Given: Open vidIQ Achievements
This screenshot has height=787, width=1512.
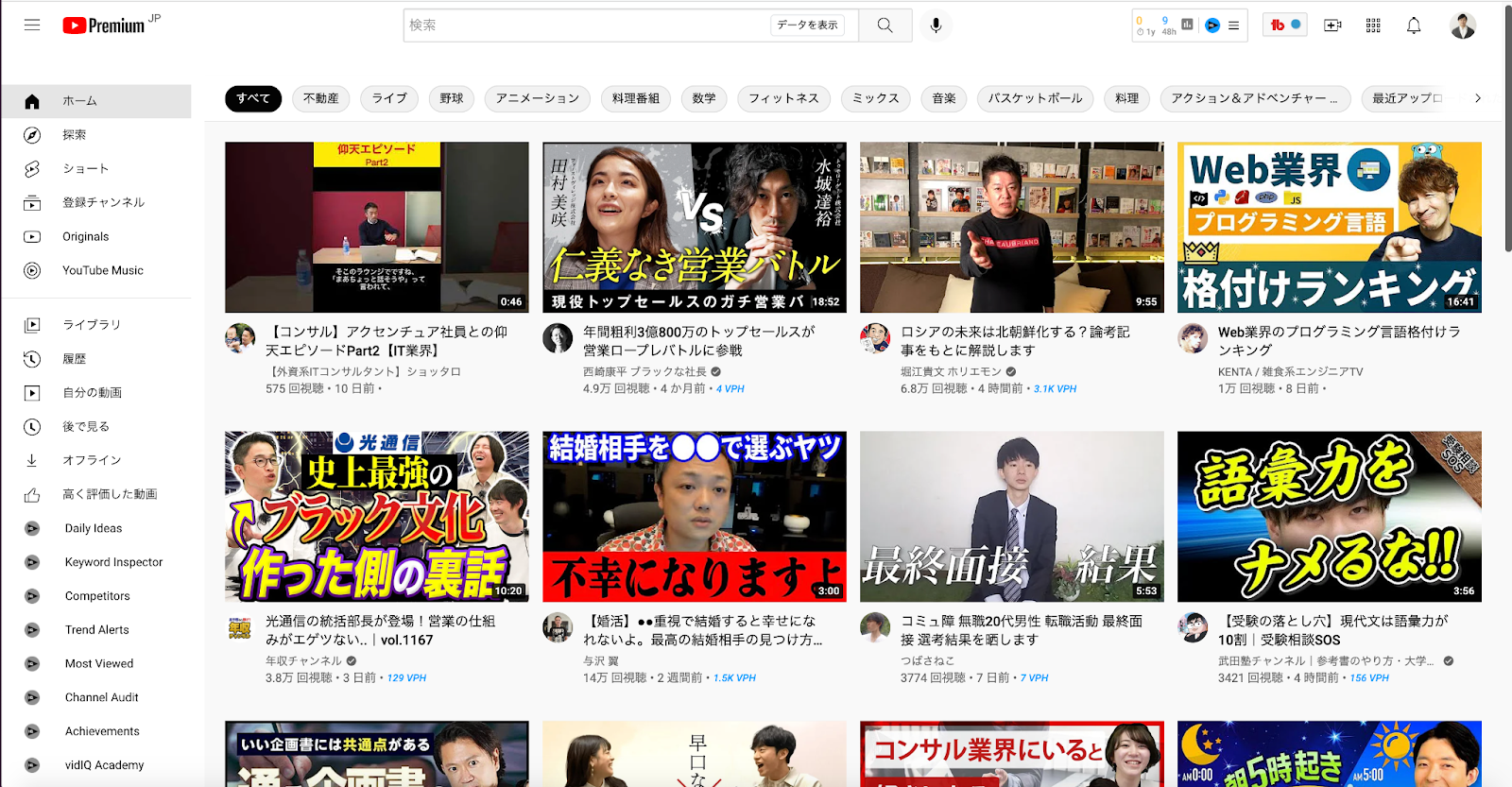Looking at the screenshot, I should tap(95, 732).
